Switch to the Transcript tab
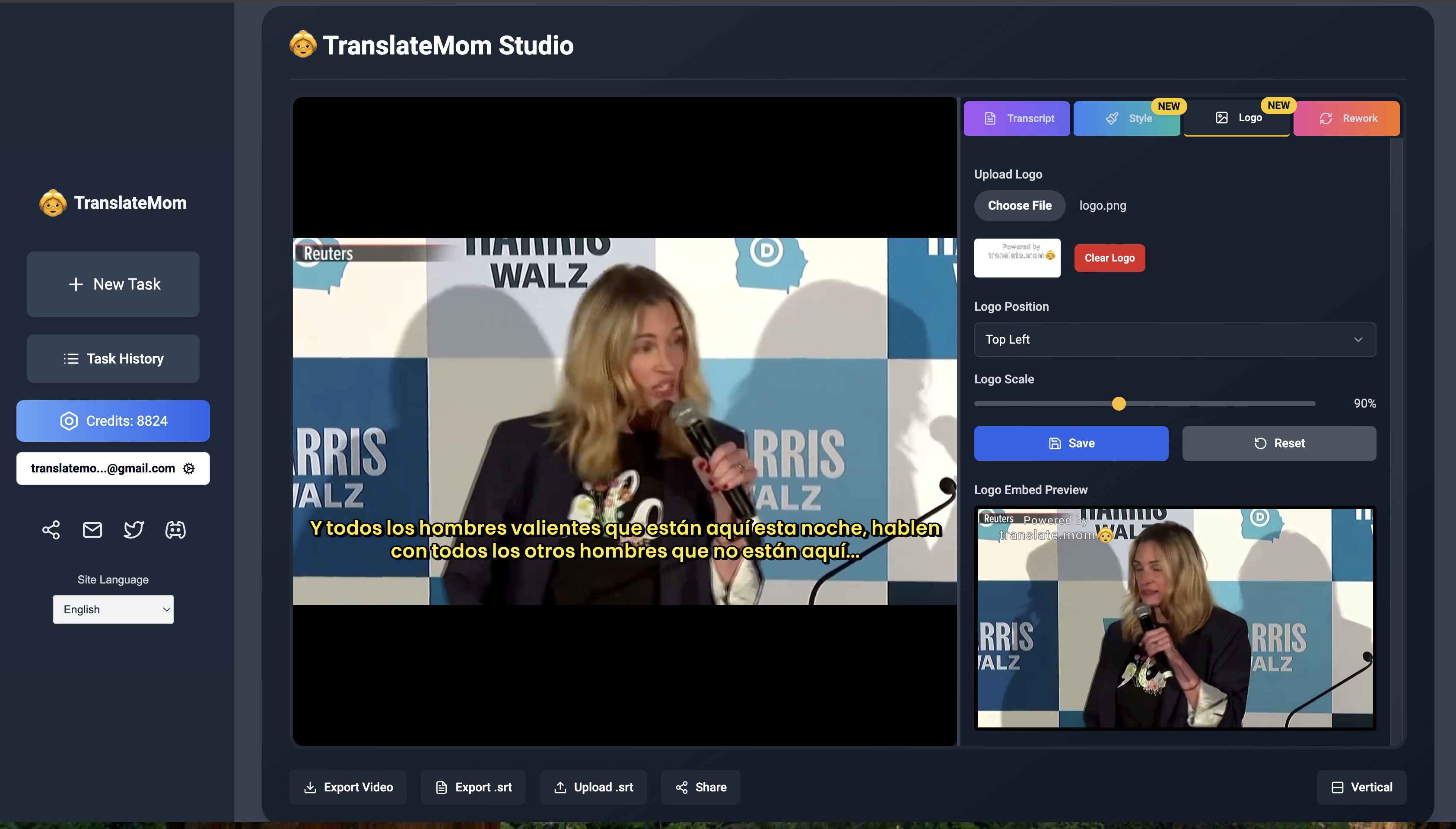Image resolution: width=1456 pixels, height=829 pixels. (1017, 118)
